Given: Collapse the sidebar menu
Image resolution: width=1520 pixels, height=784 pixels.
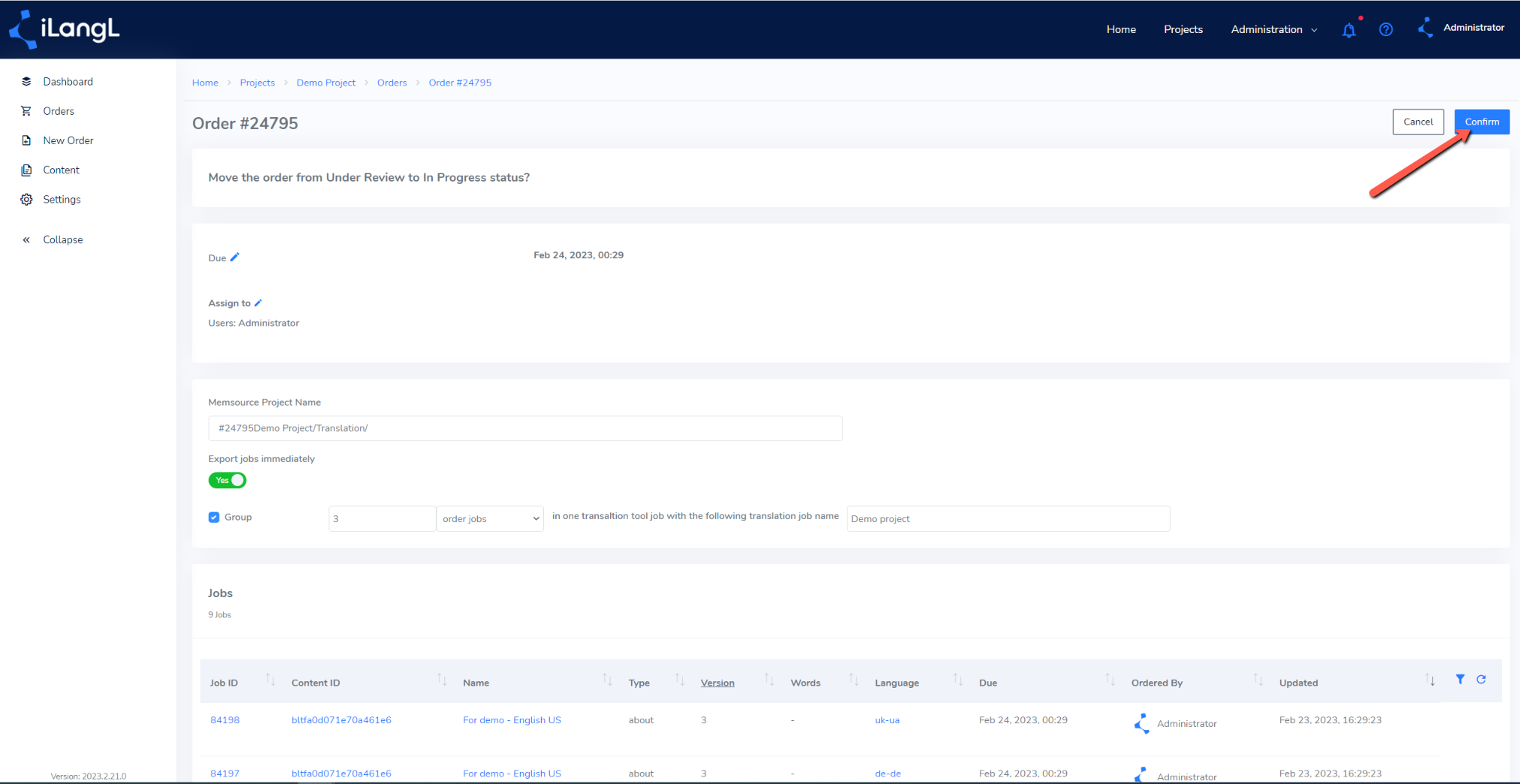Looking at the screenshot, I should [x=63, y=240].
